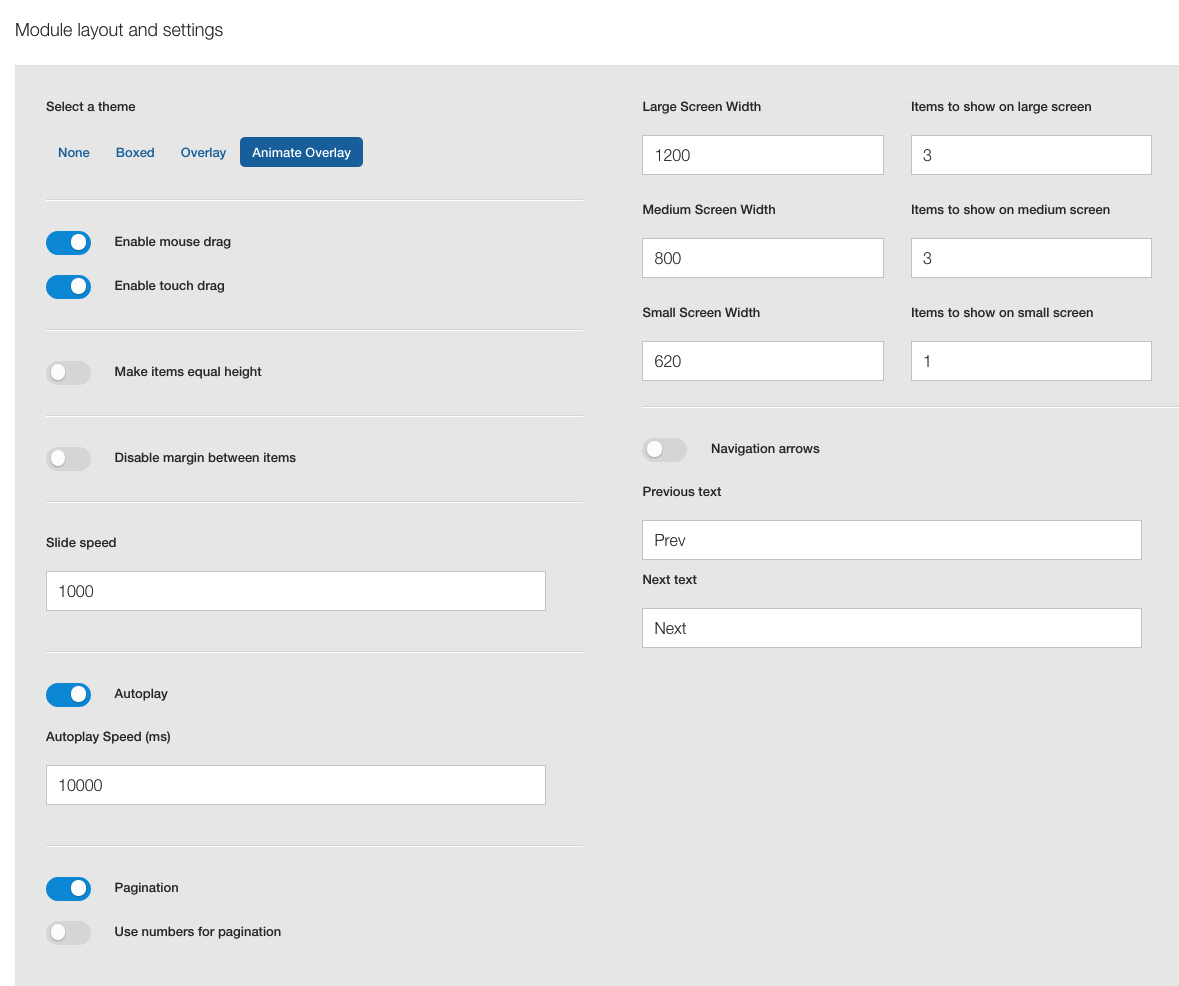1179x986 pixels.
Task: Click the "Navigation arrows" label
Action: click(765, 448)
